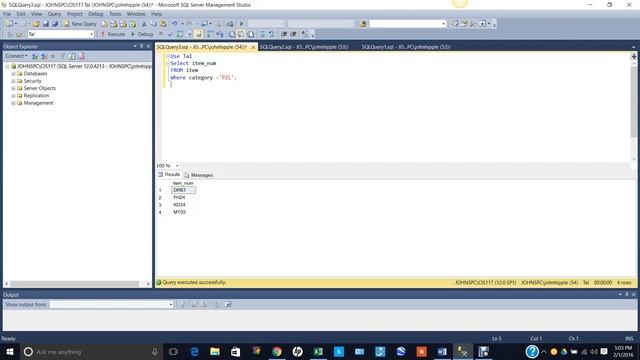Run the query with Execute
This screenshot has height=360, width=640.
tap(113, 34)
